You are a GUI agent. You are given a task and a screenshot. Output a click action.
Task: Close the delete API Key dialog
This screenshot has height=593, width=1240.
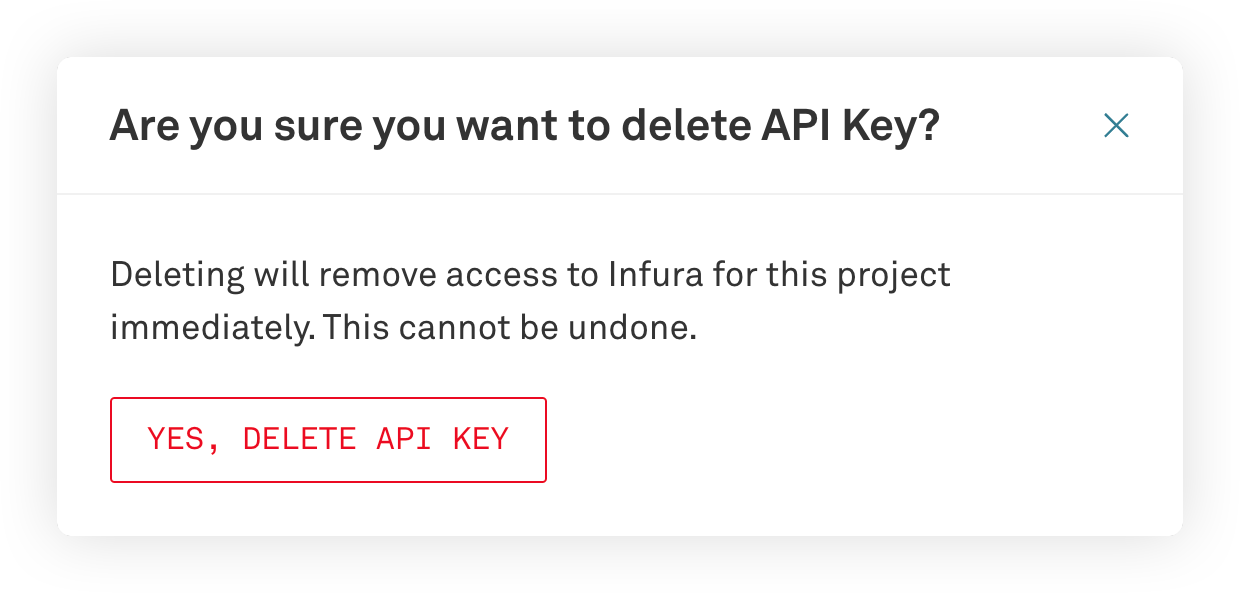click(1116, 125)
